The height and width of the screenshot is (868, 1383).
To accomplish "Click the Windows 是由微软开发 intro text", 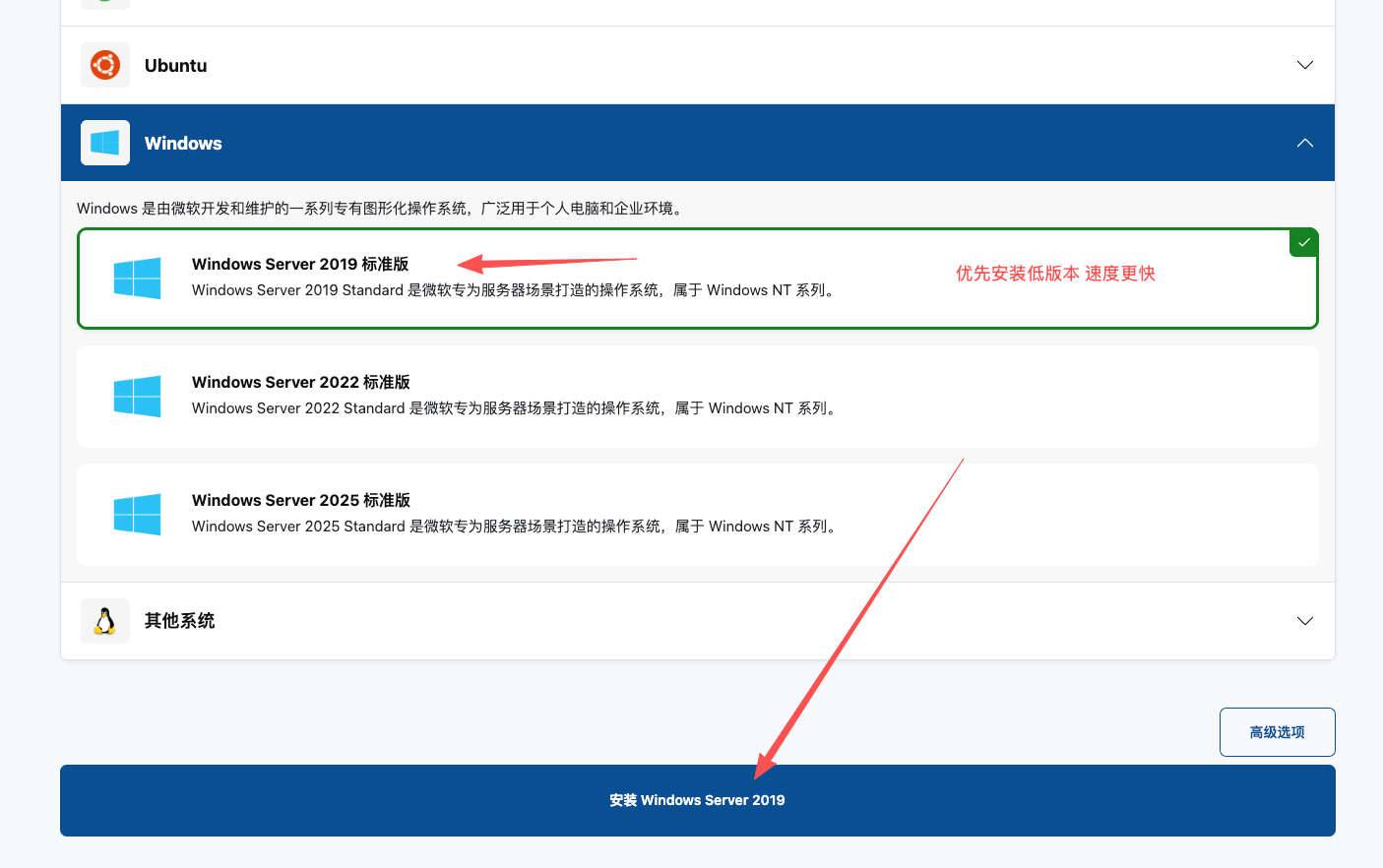I will point(382,209).
